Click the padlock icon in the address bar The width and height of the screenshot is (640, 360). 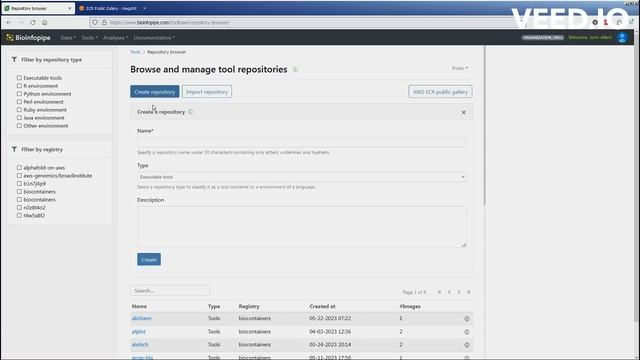104,22
